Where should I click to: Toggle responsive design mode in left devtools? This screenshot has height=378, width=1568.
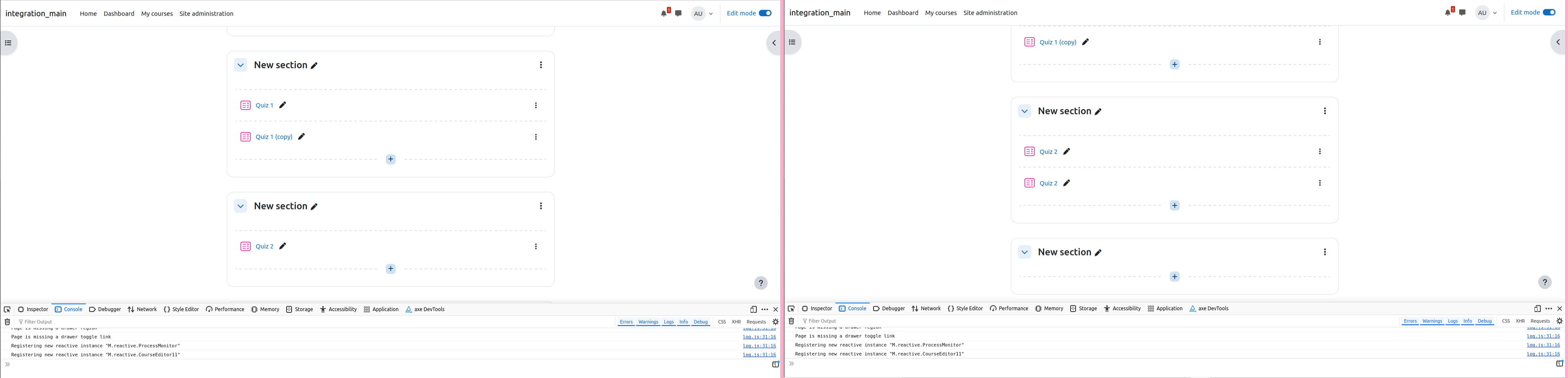(x=753, y=310)
